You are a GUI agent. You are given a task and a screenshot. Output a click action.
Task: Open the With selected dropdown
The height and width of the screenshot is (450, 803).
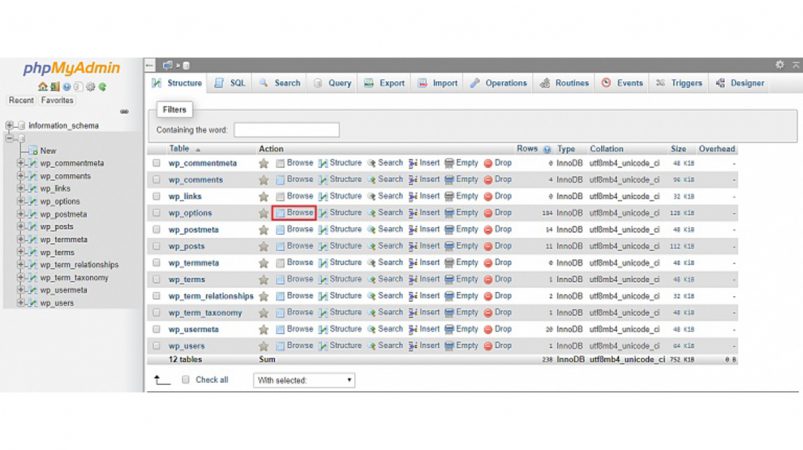(304, 380)
